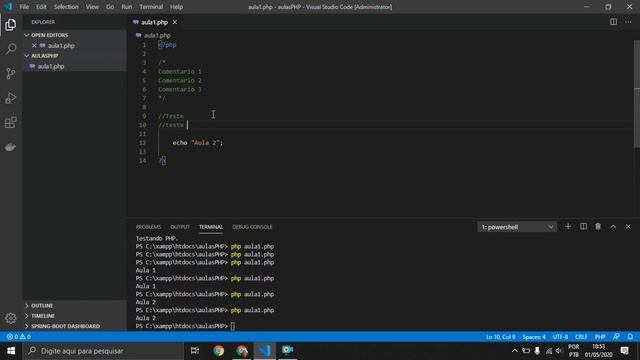Open Task View on the taskbar
The width and height of the screenshot is (640, 360).
coord(195,351)
